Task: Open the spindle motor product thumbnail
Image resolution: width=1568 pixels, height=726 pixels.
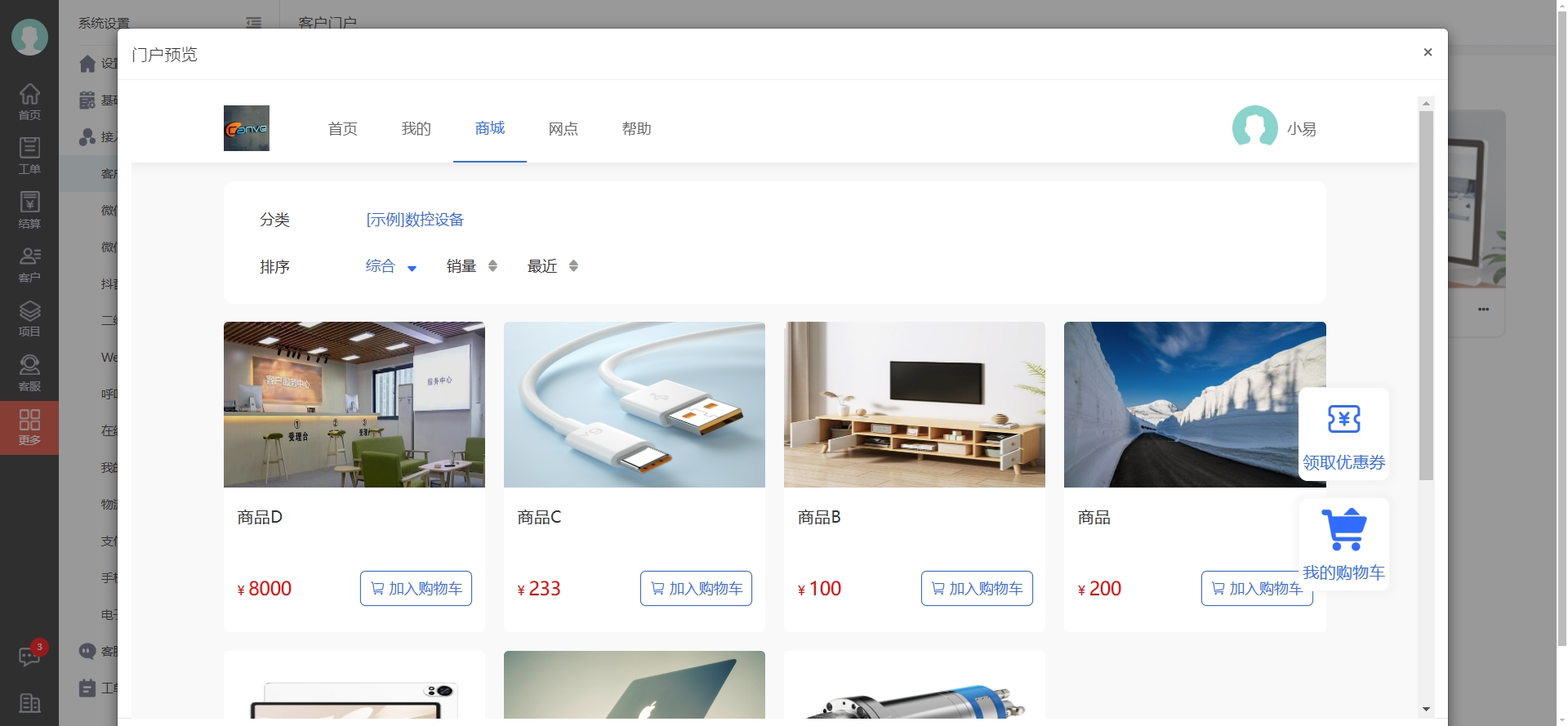Action: (x=915, y=685)
